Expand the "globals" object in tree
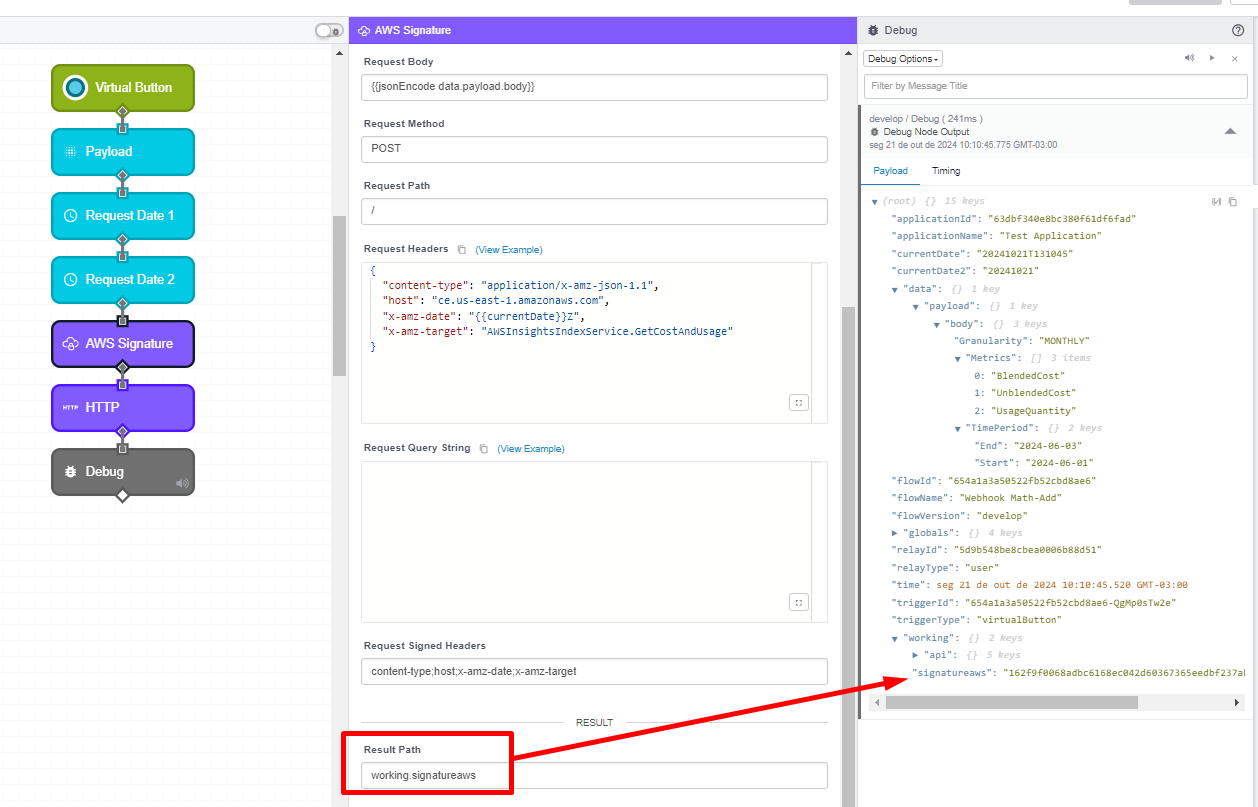 coord(896,533)
